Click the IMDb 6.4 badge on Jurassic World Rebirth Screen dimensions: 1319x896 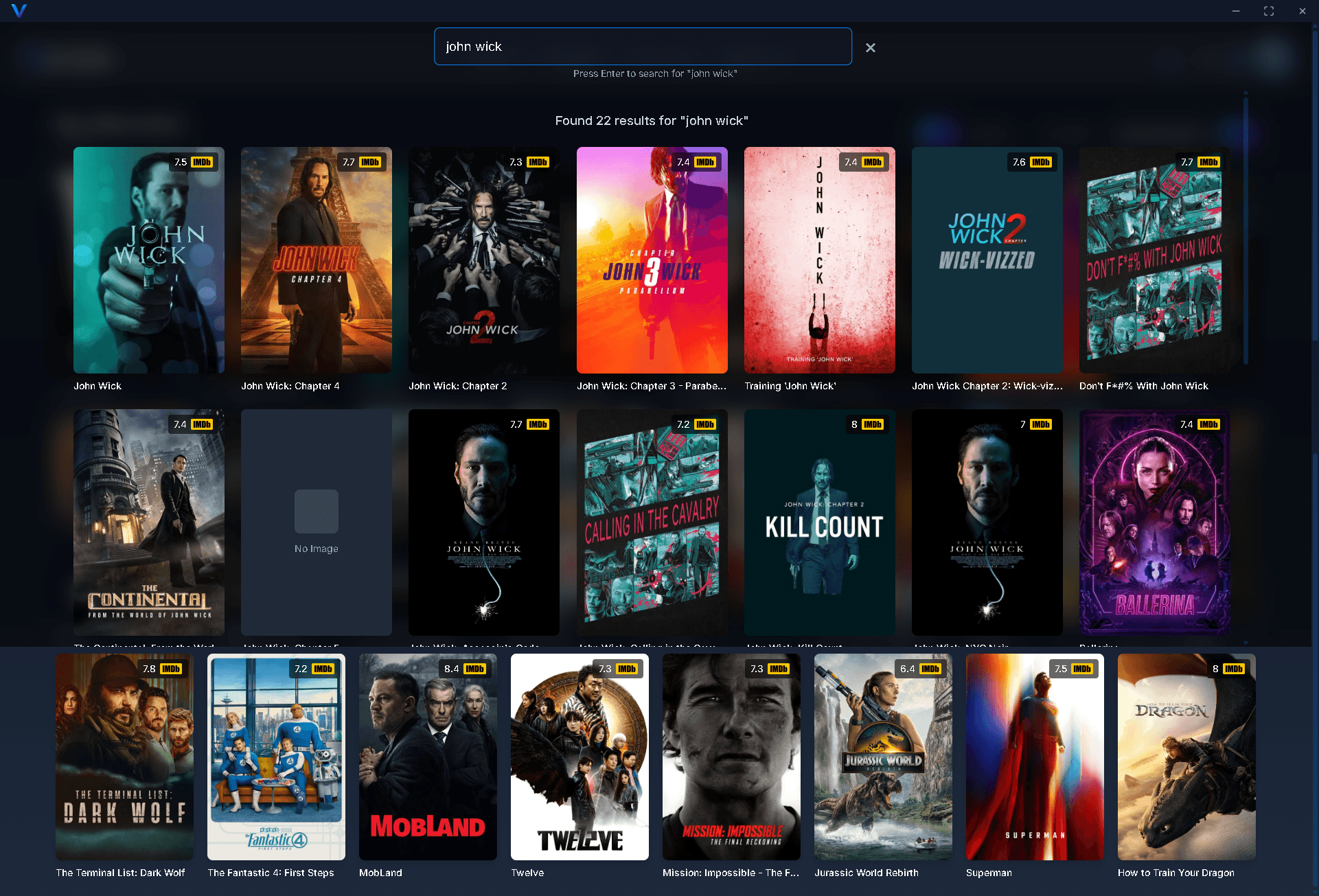click(x=919, y=668)
